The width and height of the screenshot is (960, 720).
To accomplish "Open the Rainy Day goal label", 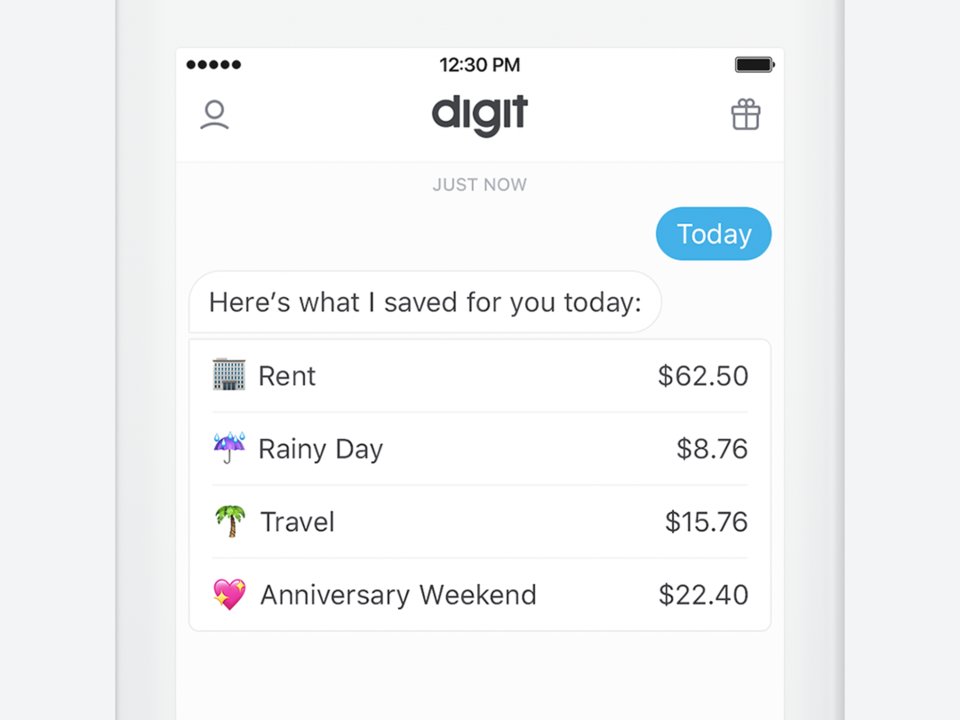I will 320,449.
